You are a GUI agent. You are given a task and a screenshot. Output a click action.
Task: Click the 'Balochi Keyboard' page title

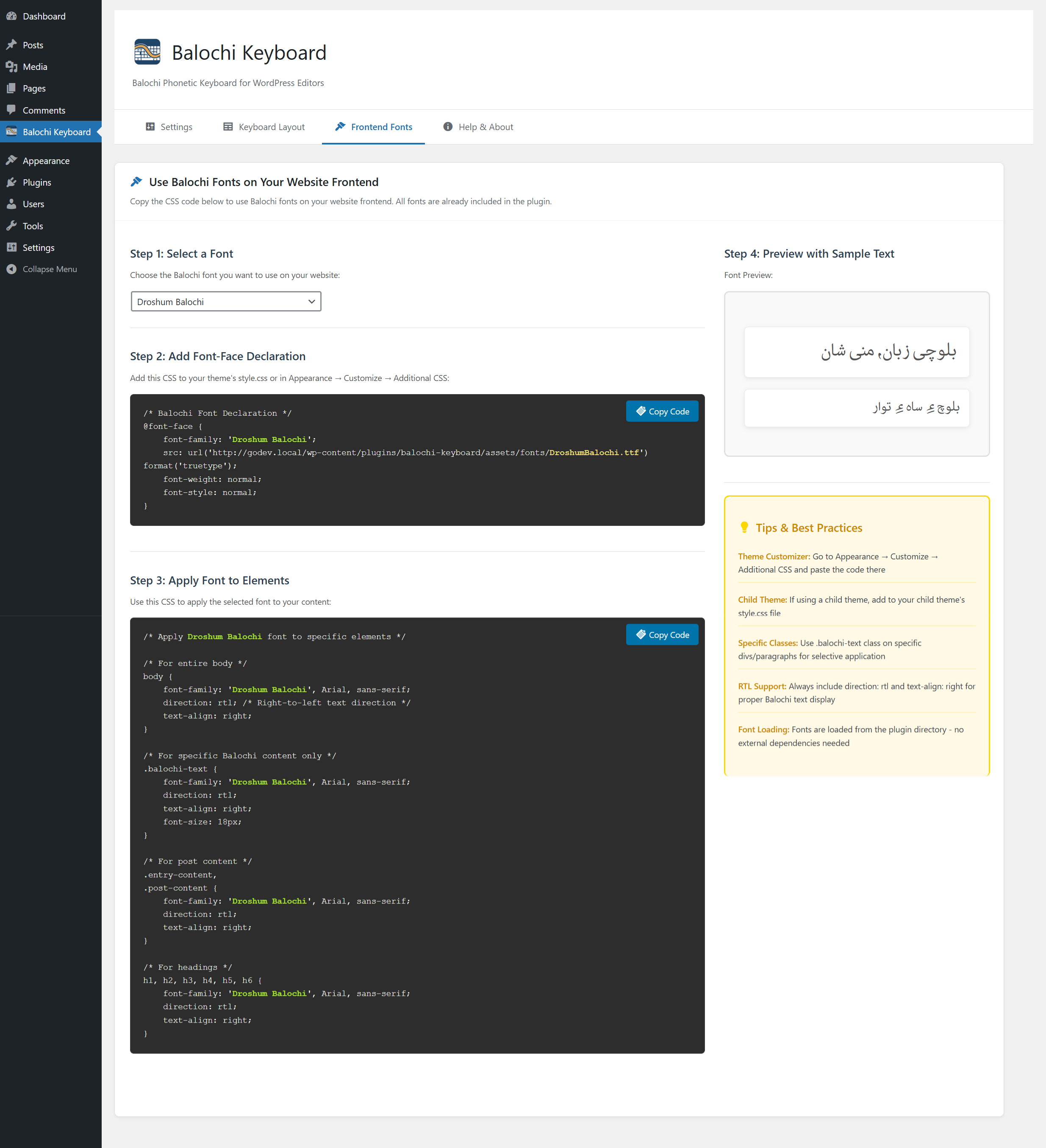[x=249, y=53]
